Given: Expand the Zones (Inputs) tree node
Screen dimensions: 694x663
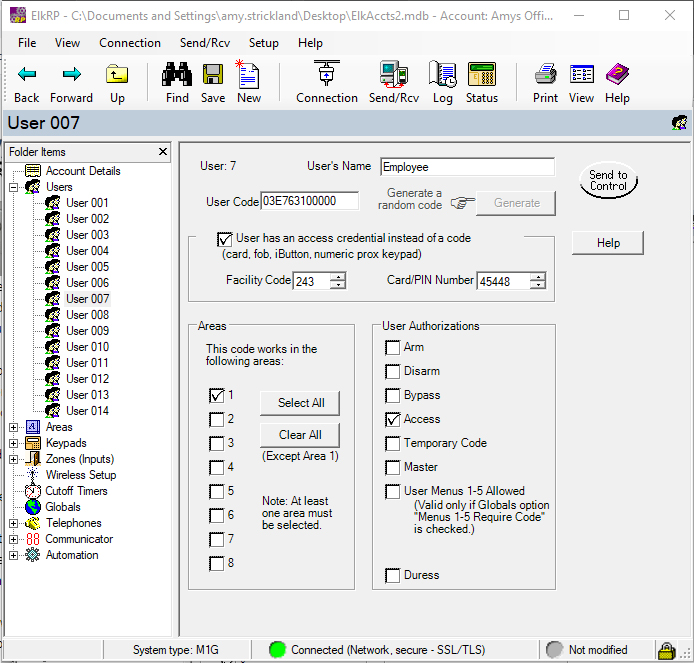Looking at the screenshot, I should 14,459.
